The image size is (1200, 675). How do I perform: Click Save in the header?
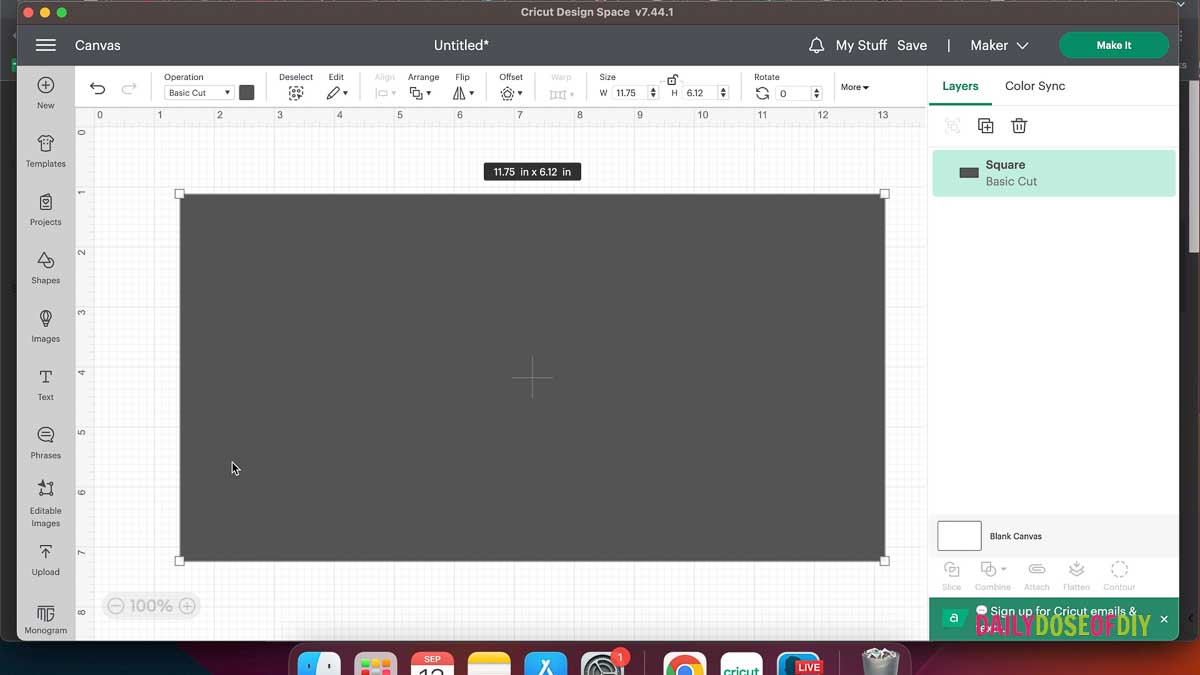912,45
